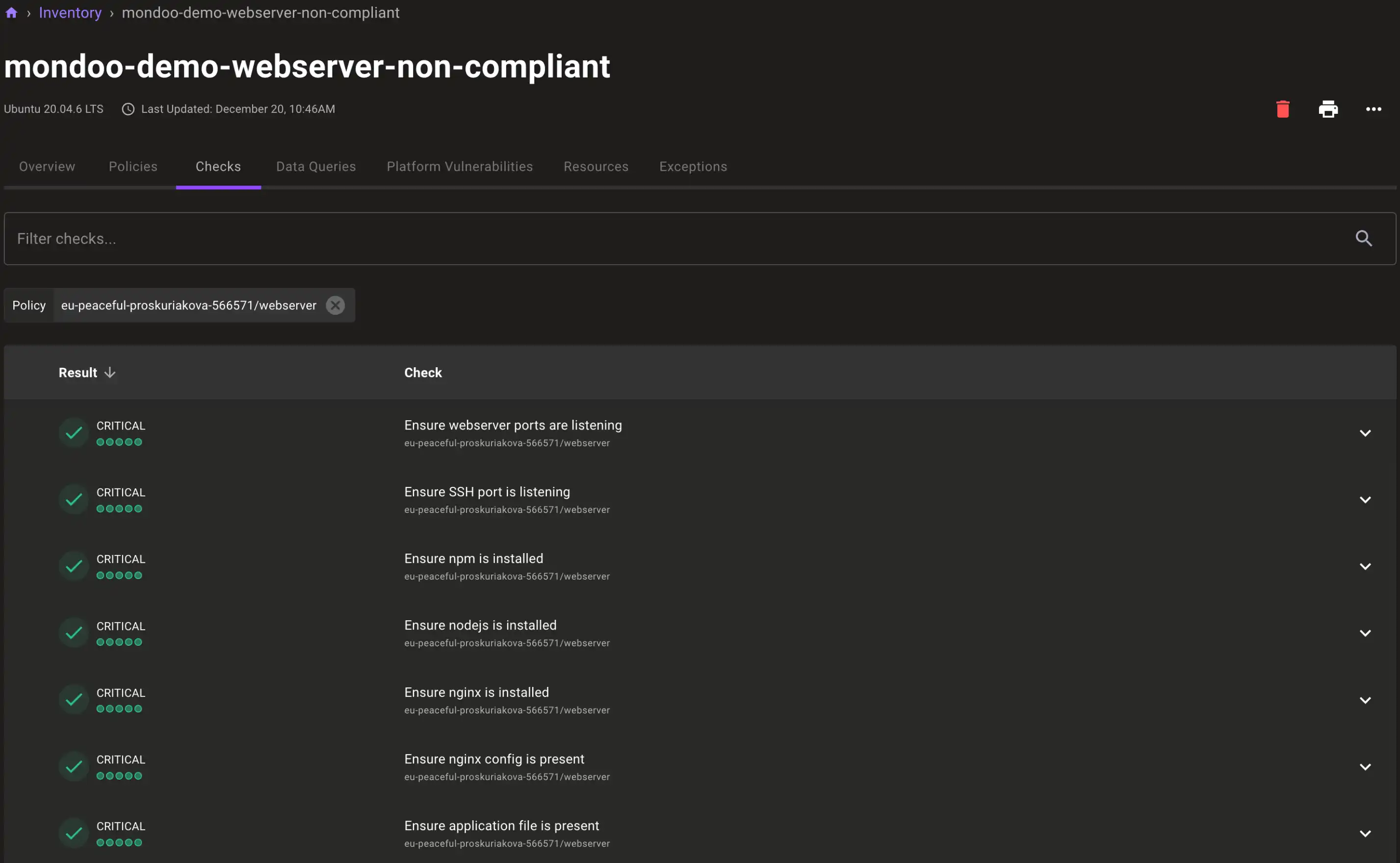Image resolution: width=1400 pixels, height=863 pixels.
Task: Expand the 'Ensure SSH port is listening' check
Action: (x=1365, y=499)
